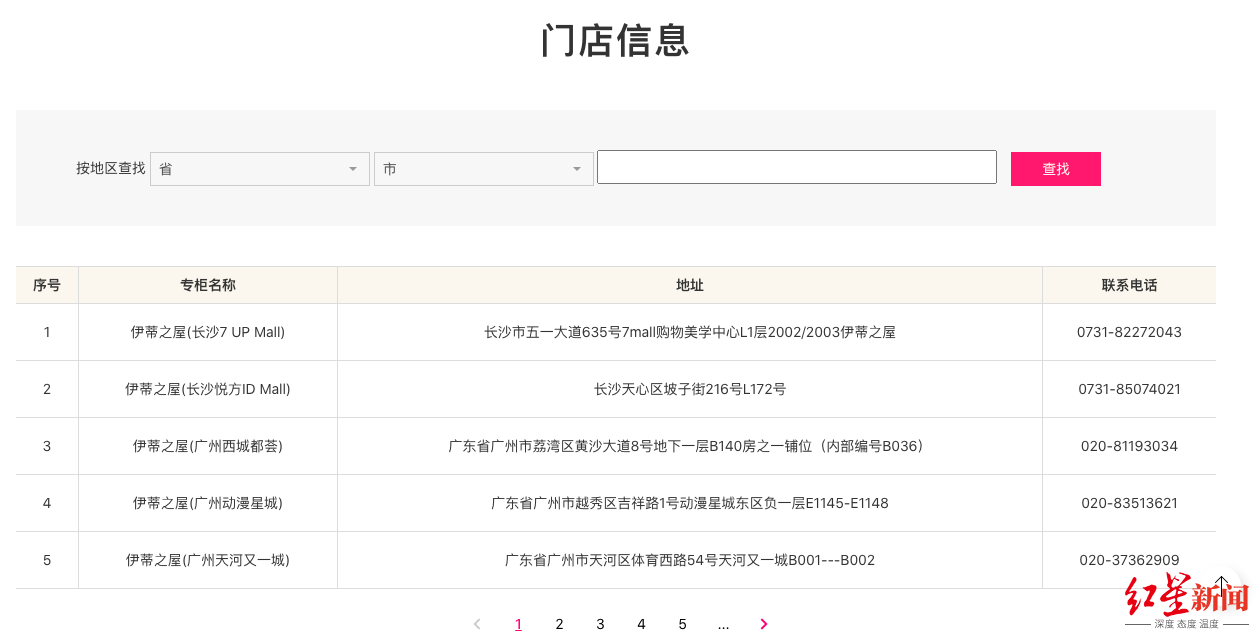
Task: Open the 市 city dropdown
Action: click(483, 169)
